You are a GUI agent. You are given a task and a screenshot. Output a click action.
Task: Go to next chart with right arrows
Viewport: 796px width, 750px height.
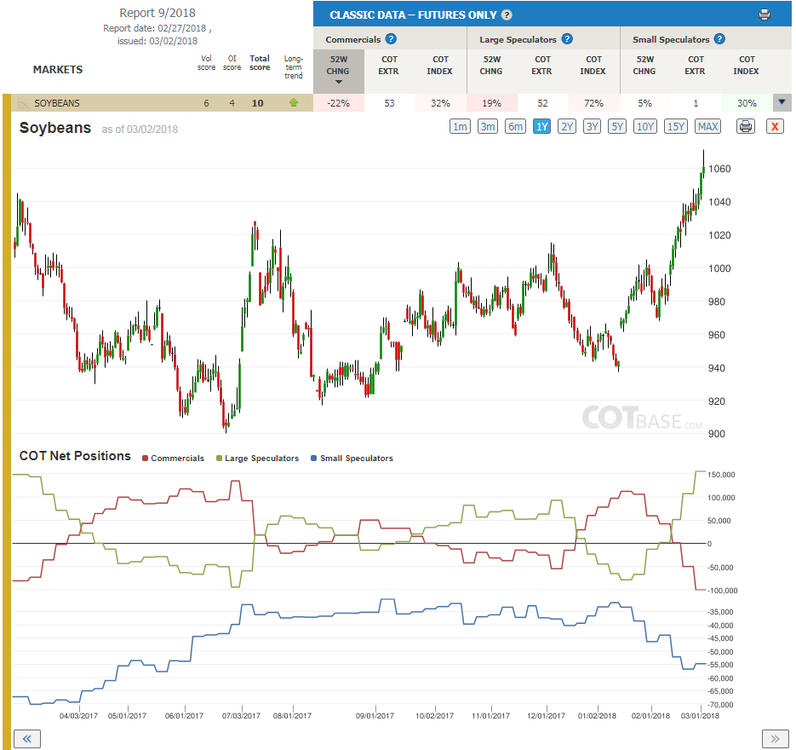(x=775, y=738)
